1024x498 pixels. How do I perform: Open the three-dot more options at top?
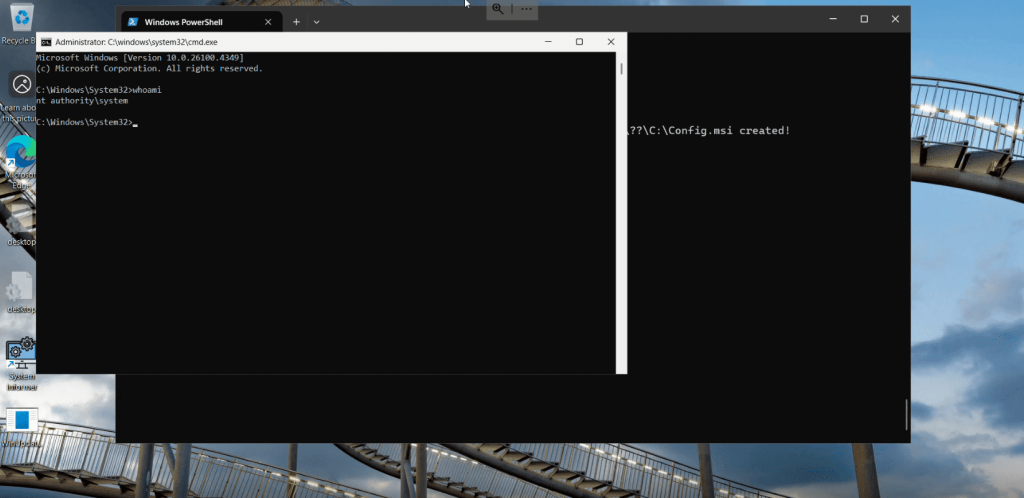(526, 8)
